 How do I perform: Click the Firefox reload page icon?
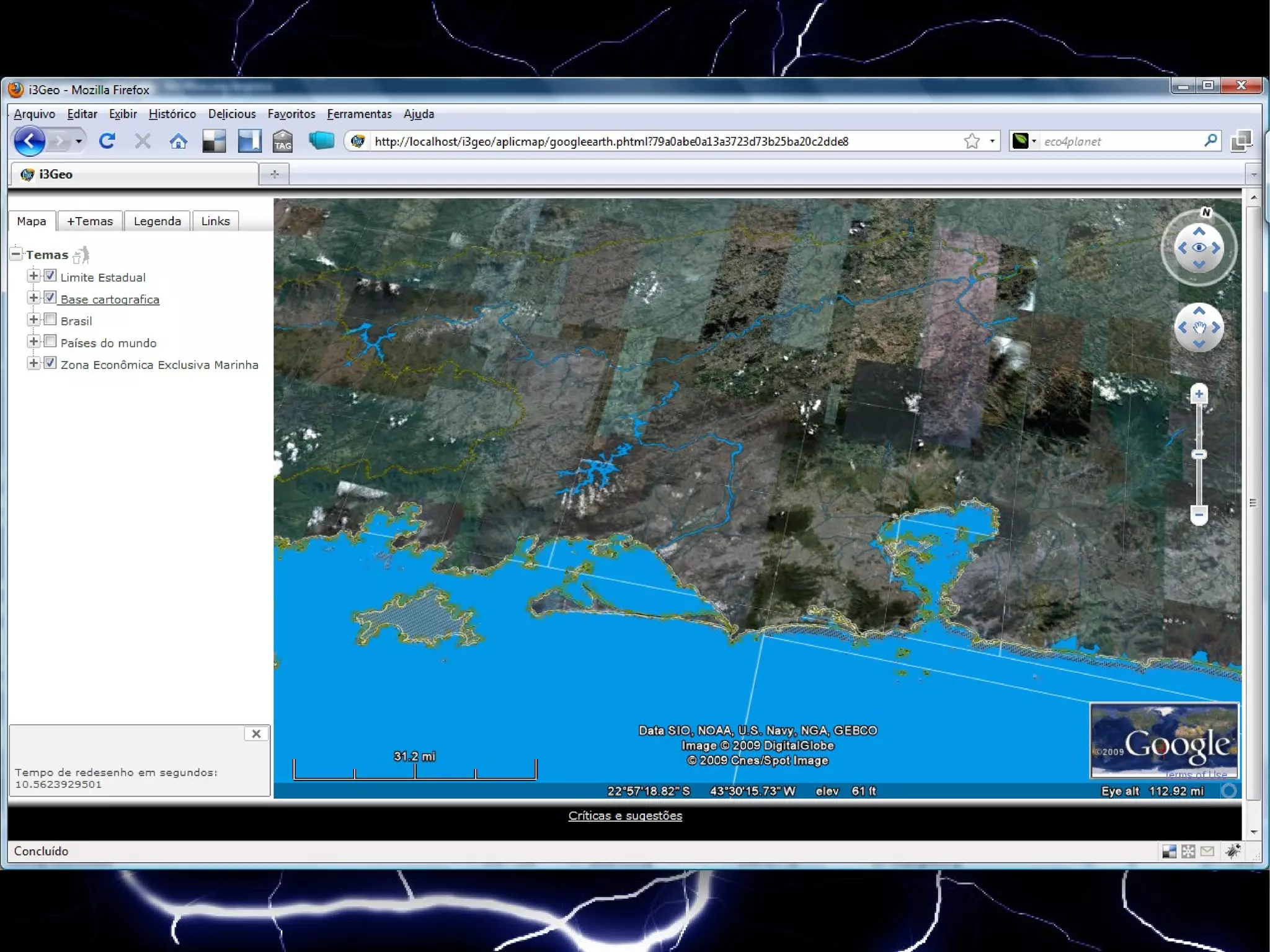(107, 141)
